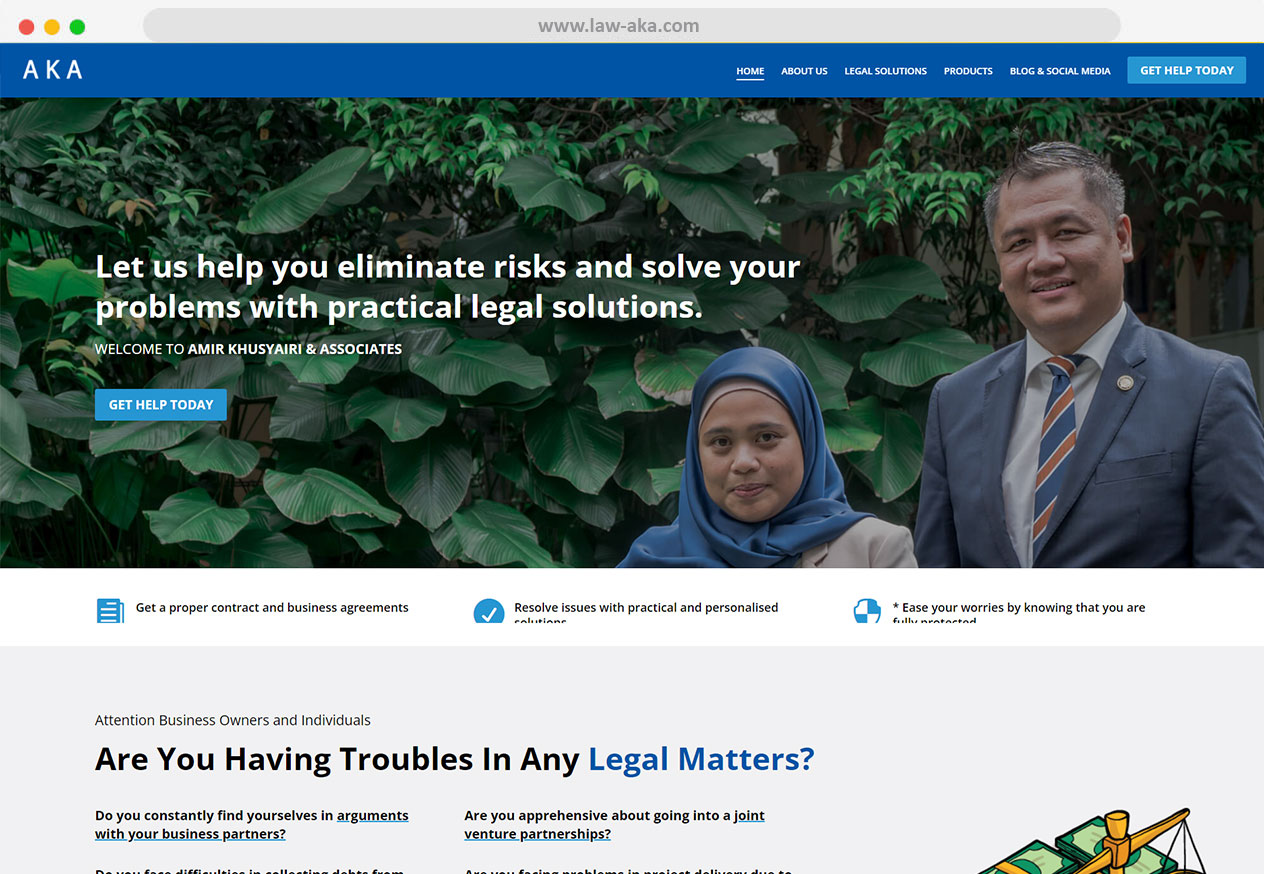Viewport: 1264px width, 874px height.
Task: Click Get Help Today button in hero
Action: click(x=161, y=405)
